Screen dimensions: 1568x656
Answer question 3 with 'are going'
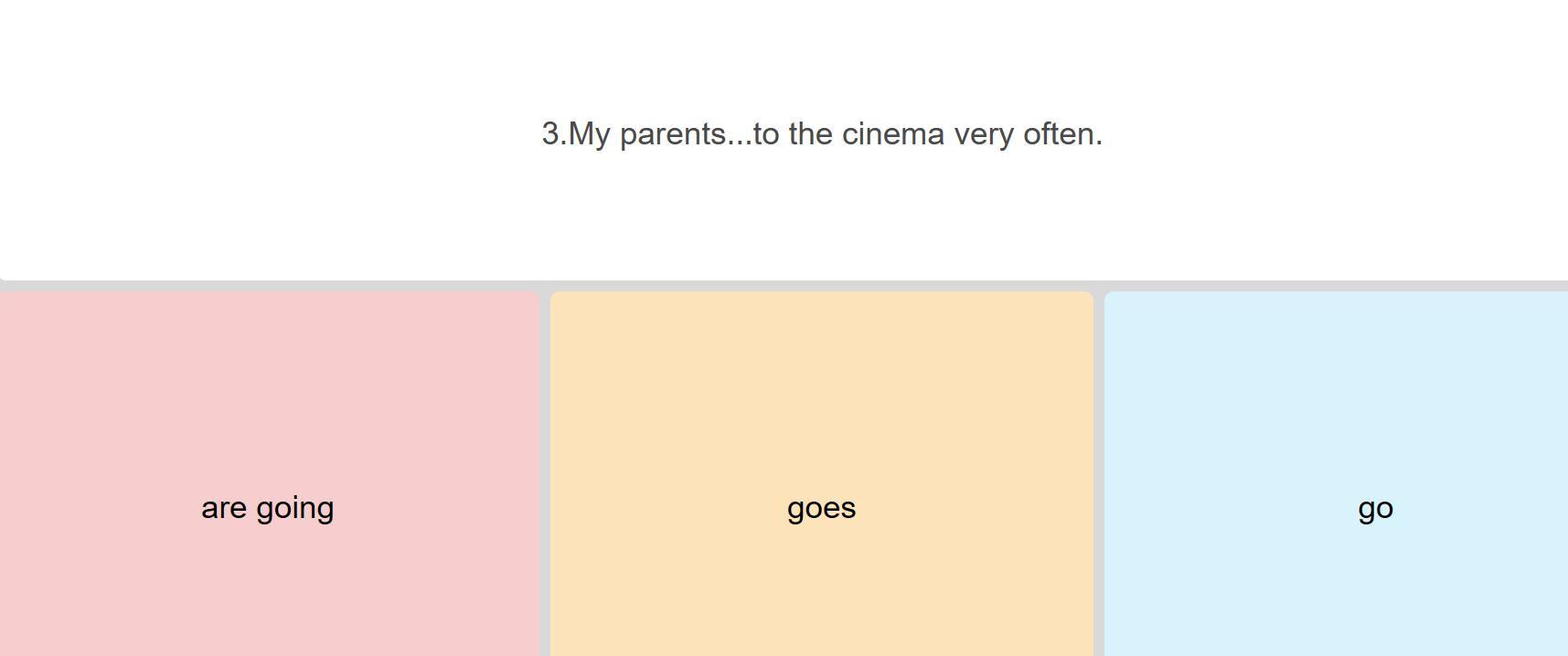pyautogui.click(x=269, y=473)
